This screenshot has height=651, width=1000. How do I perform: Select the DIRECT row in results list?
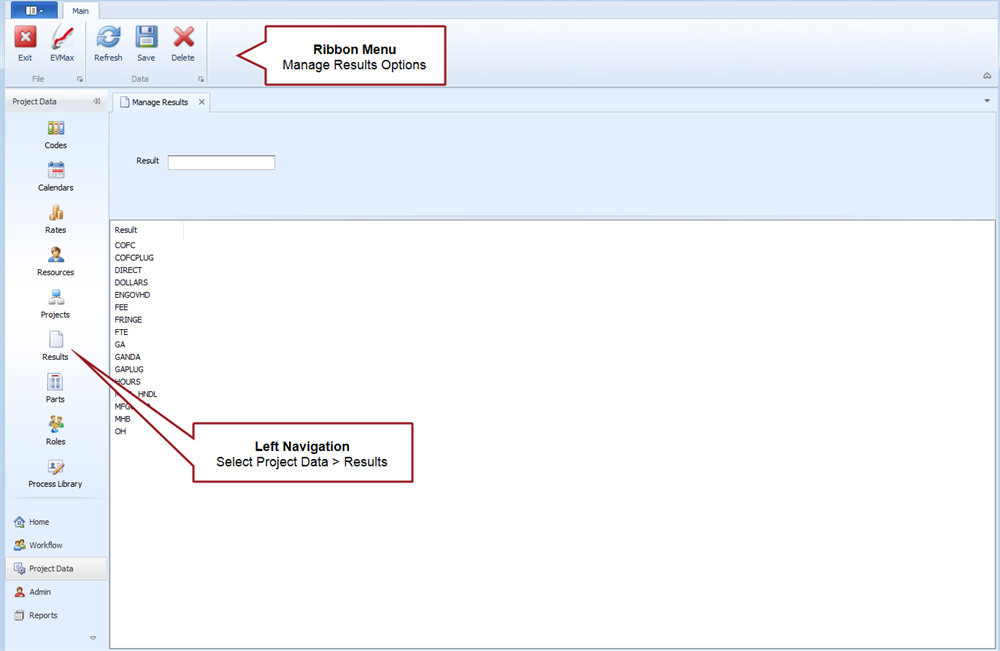coord(129,270)
